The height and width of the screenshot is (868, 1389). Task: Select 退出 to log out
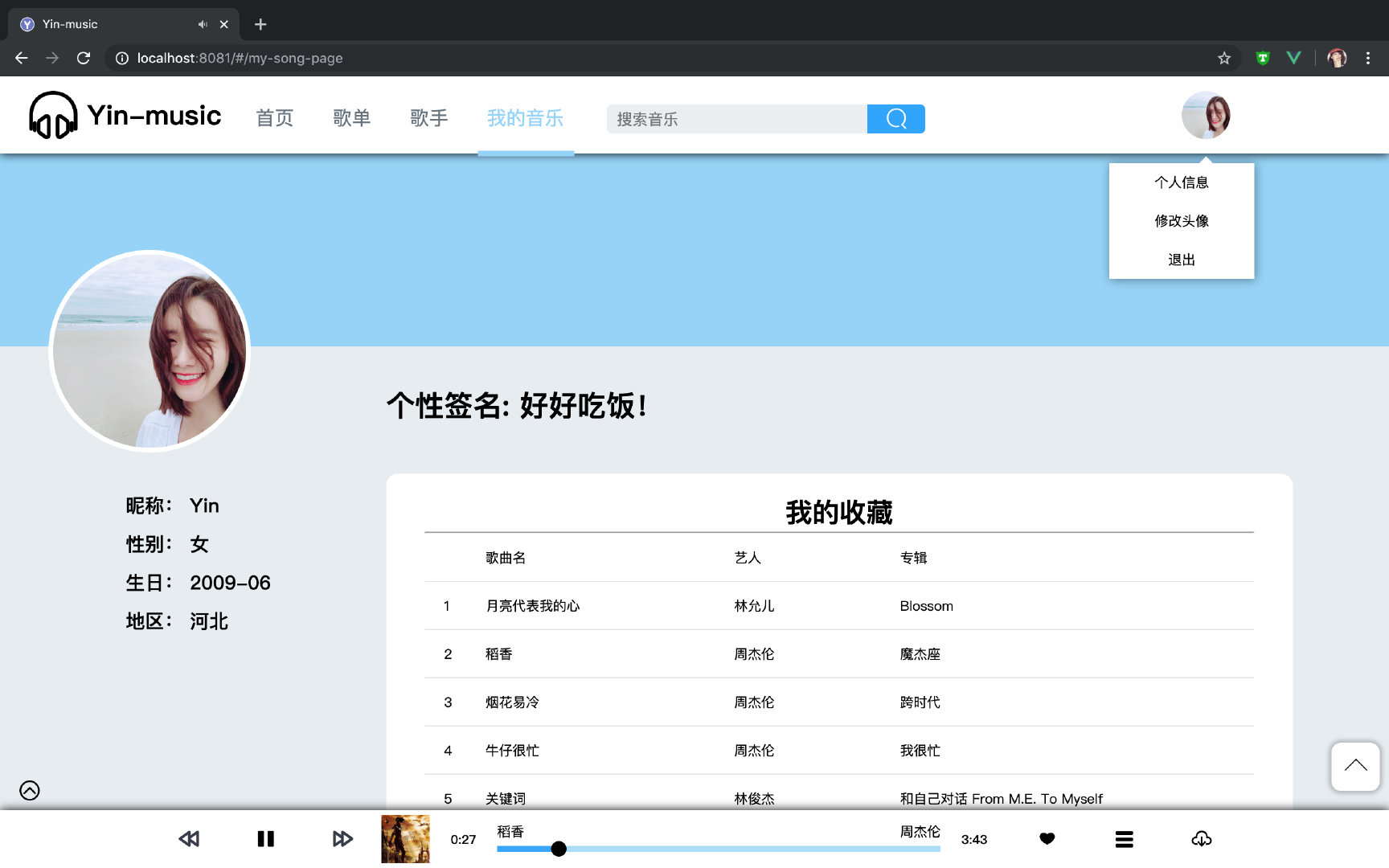click(1182, 260)
